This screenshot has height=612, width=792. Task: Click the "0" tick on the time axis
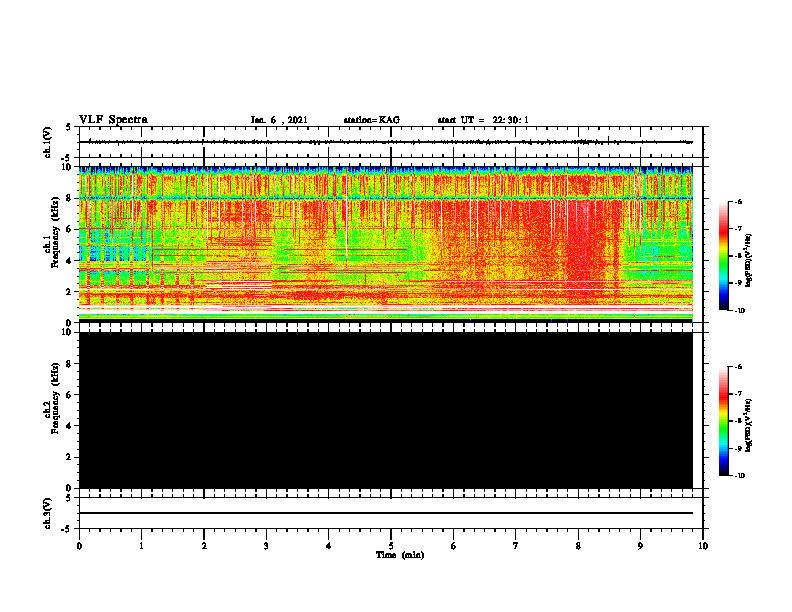pyautogui.click(x=79, y=546)
